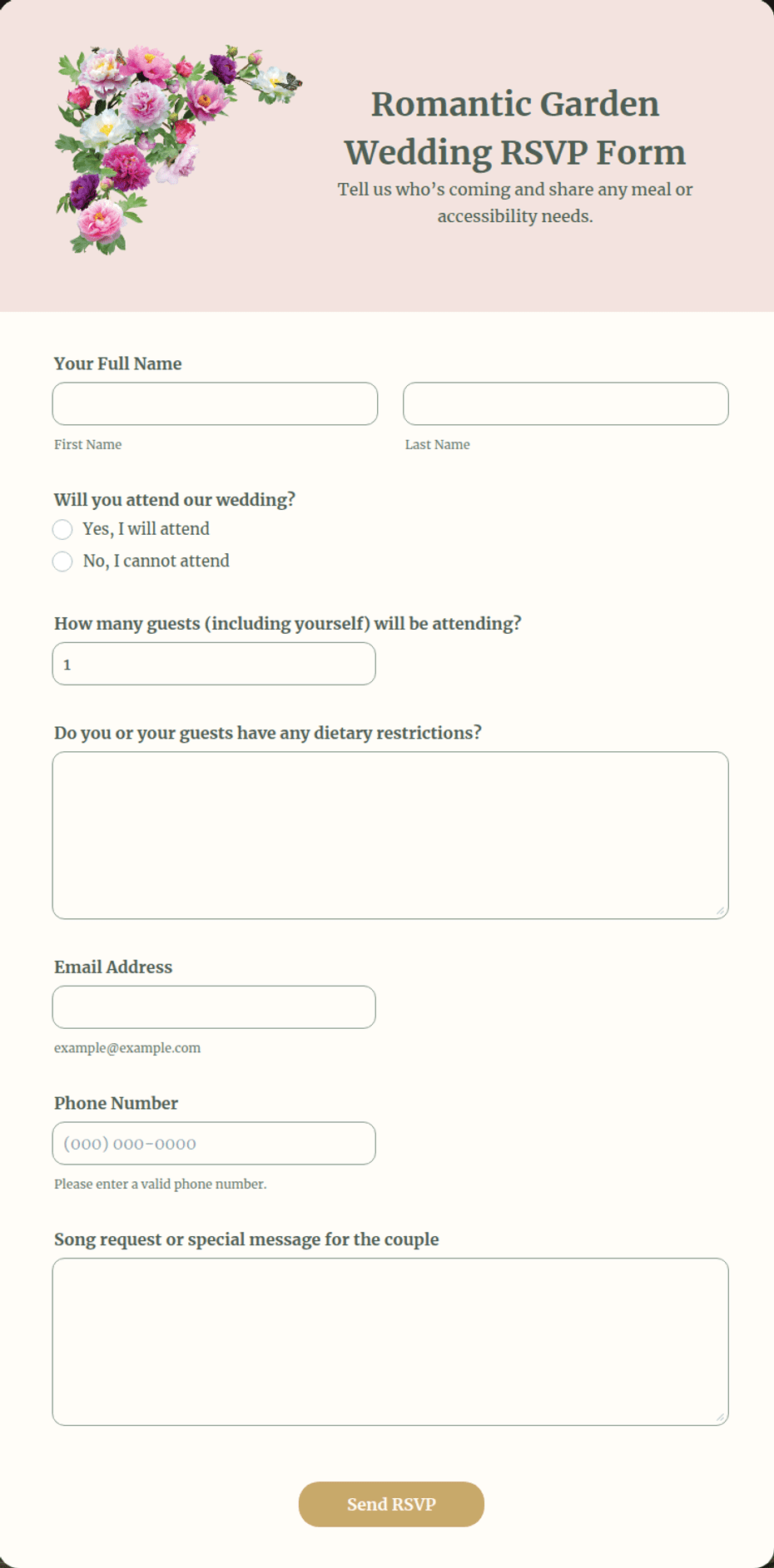Submit the form with Send RSVP

391,1504
